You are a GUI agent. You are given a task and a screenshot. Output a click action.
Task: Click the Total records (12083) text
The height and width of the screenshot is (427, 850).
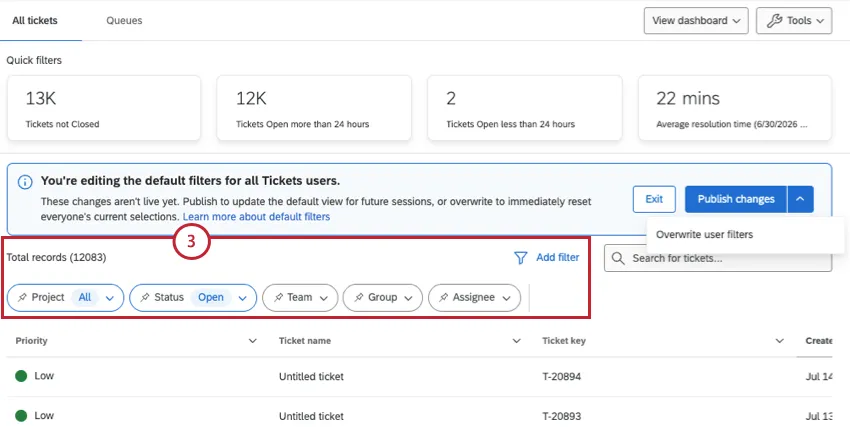coord(56,258)
